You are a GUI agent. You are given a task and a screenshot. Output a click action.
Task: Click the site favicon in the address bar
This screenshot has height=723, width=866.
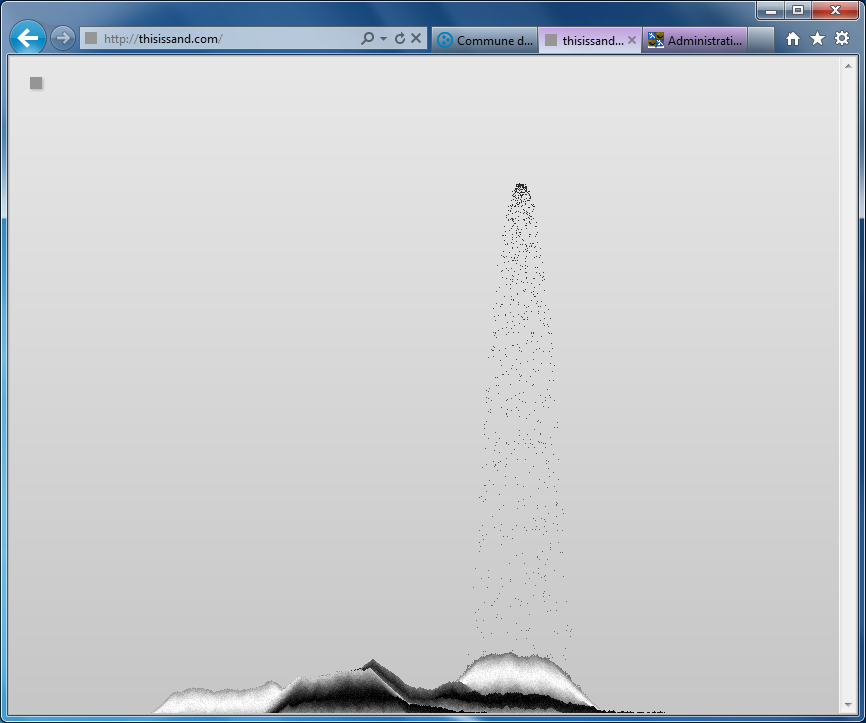point(91,38)
